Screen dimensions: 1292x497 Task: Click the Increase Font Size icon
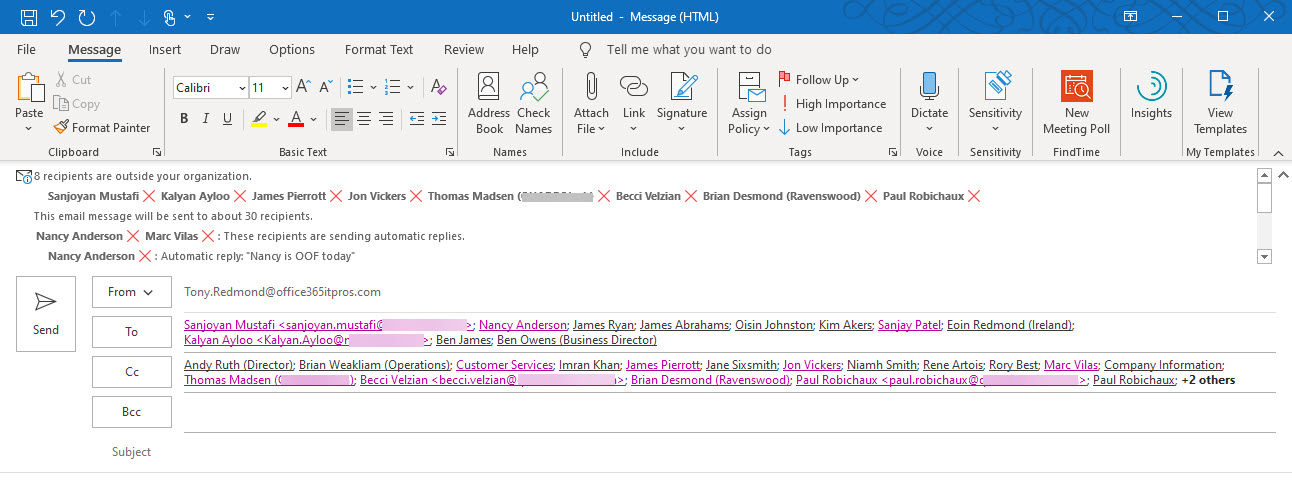point(303,87)
